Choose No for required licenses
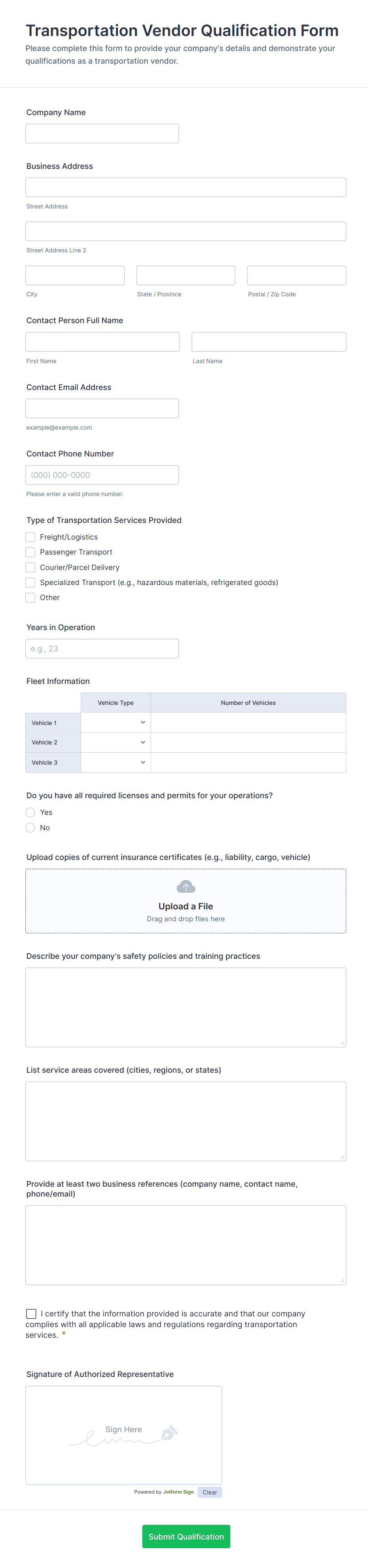The image size is (368, 1568). pyautogui.click(x=30, y=827)
